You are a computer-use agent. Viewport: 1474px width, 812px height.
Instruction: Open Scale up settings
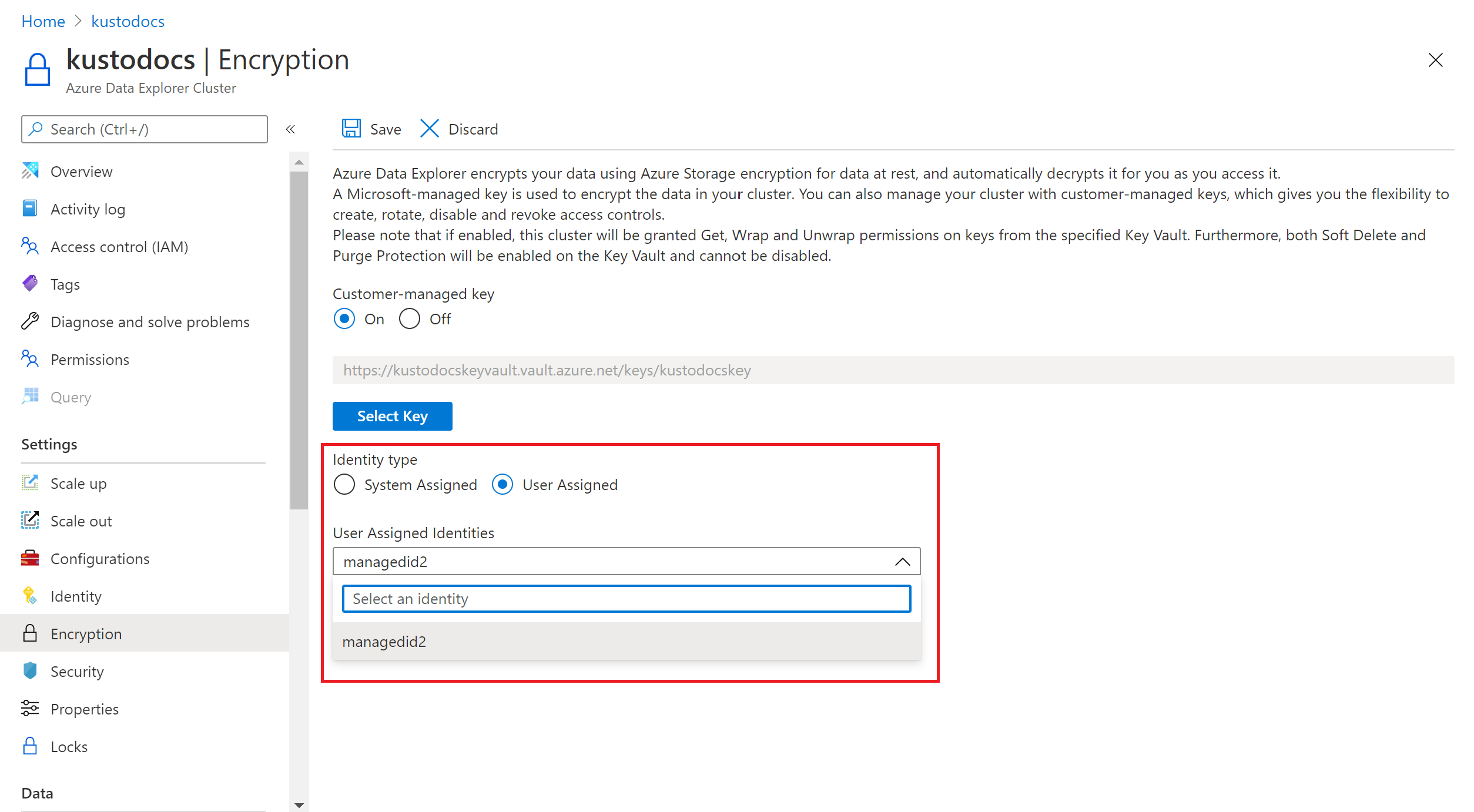click(x=79, y=483)
